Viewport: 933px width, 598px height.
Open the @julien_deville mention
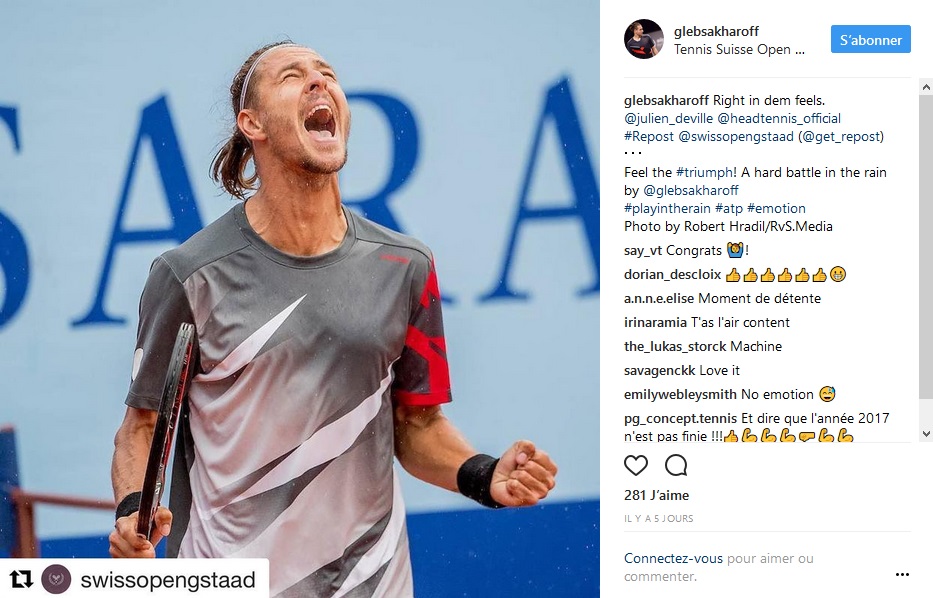coord(668,118)
